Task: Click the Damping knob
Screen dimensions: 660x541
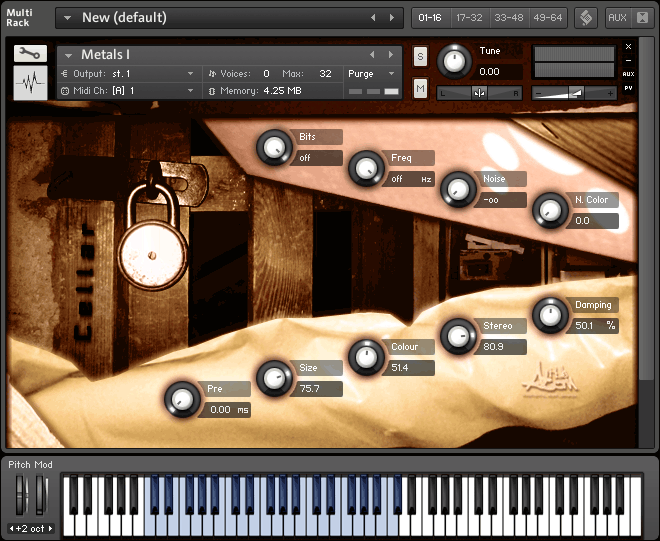Action: (550, 315)
